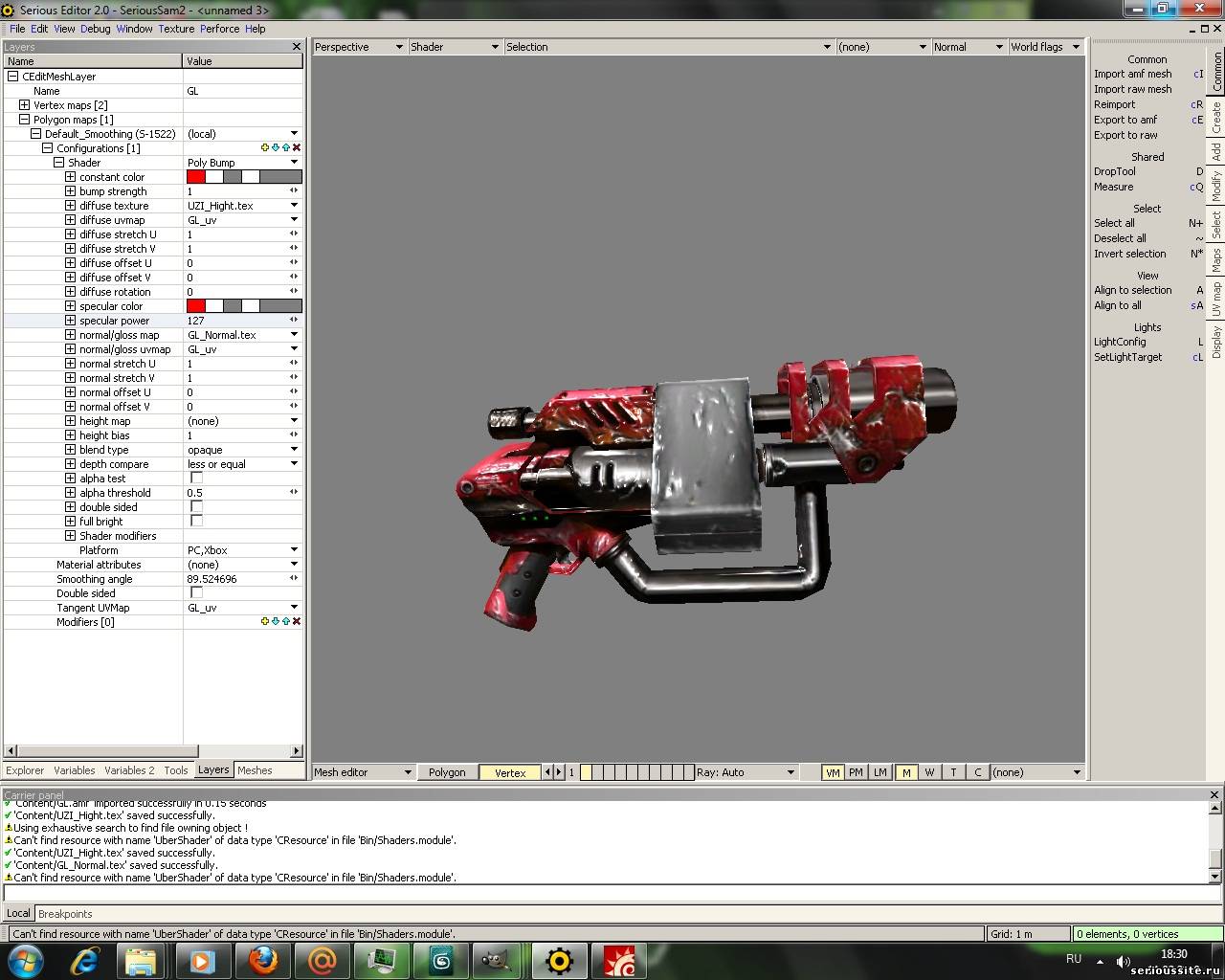Click the Smoothing angle value 89.524696

212,579
